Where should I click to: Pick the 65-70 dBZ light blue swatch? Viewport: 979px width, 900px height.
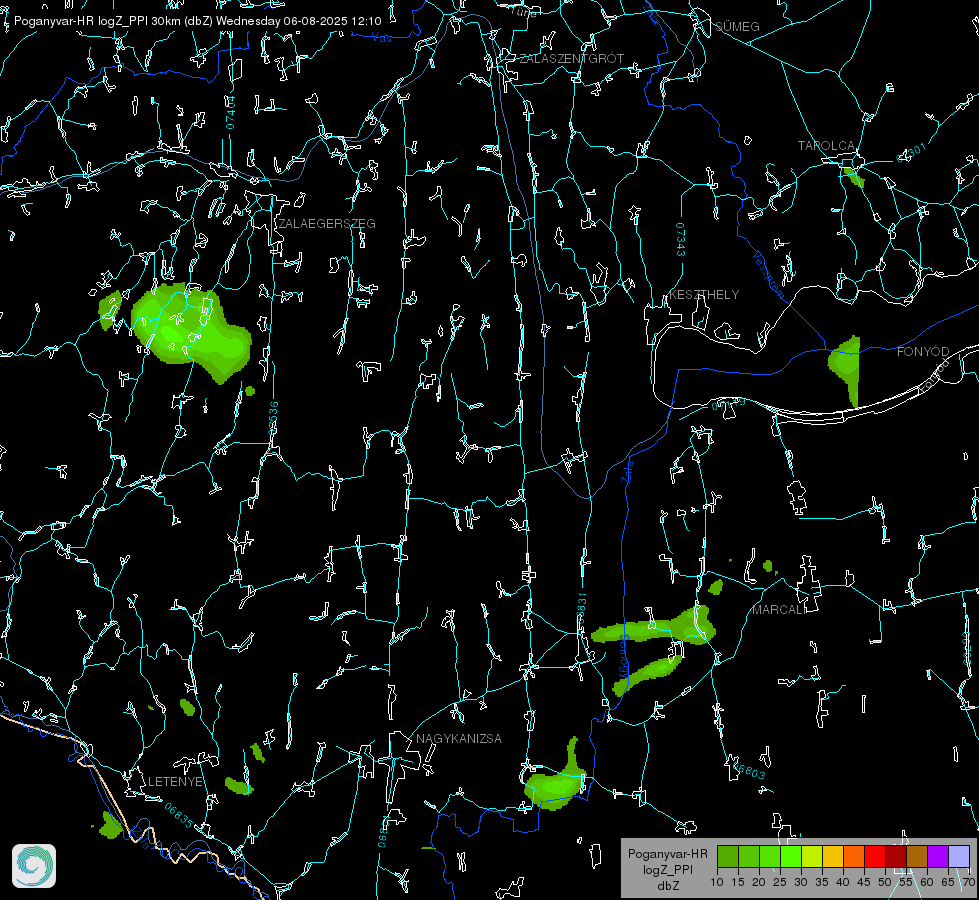tap(959, 856)
